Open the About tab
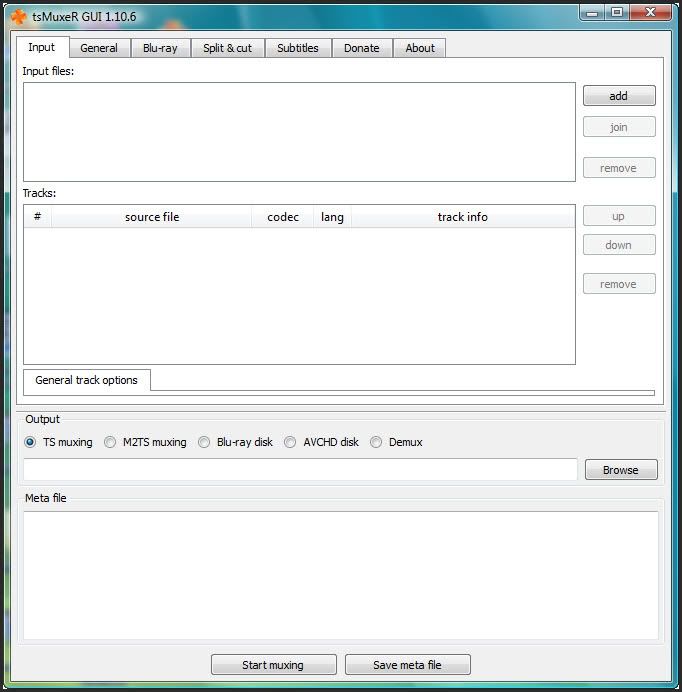 (x=420, y=48)
